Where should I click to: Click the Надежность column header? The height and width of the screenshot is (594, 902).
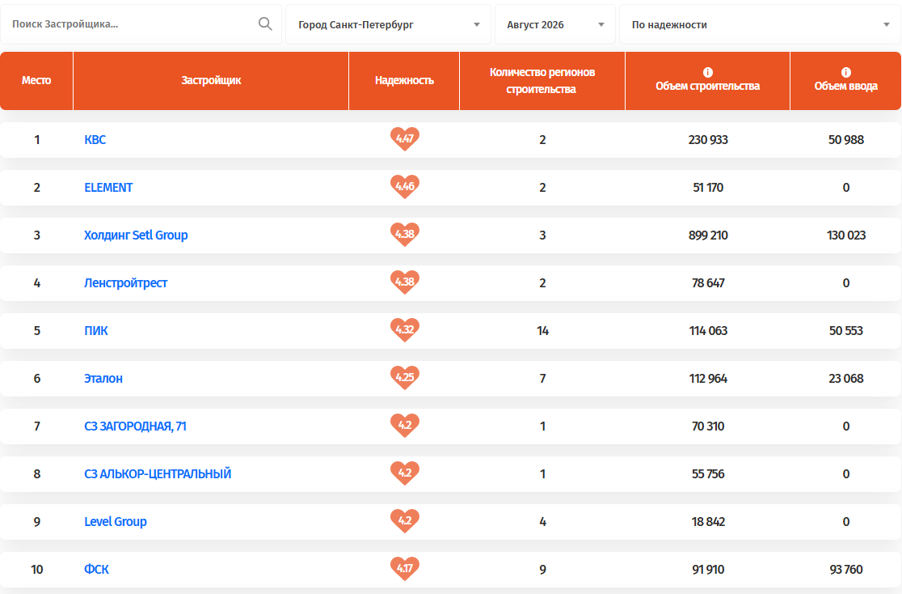coord(404,81)
